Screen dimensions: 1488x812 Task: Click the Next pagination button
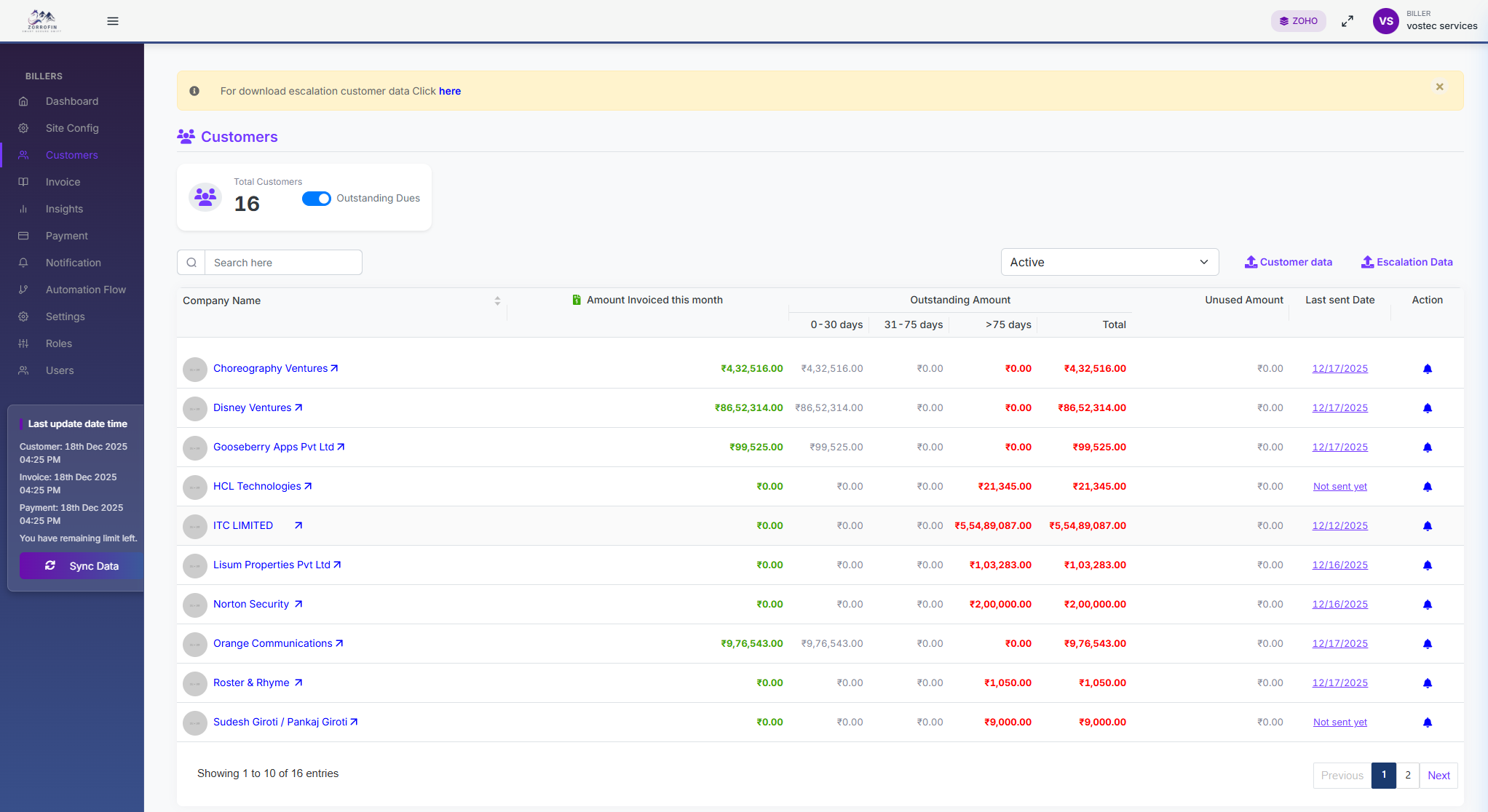(1438, 776)
